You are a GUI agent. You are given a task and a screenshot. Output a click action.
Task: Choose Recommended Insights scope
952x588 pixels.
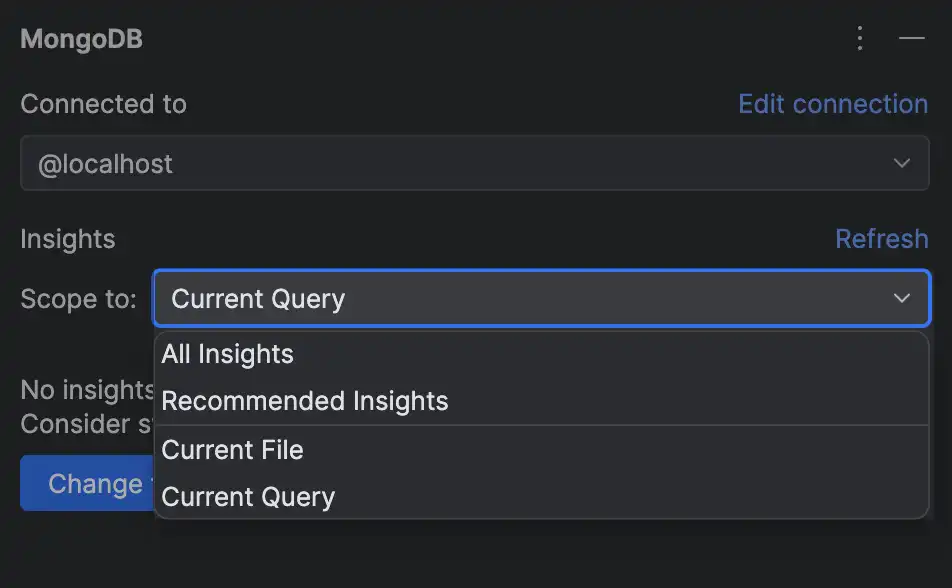[305, 401]
